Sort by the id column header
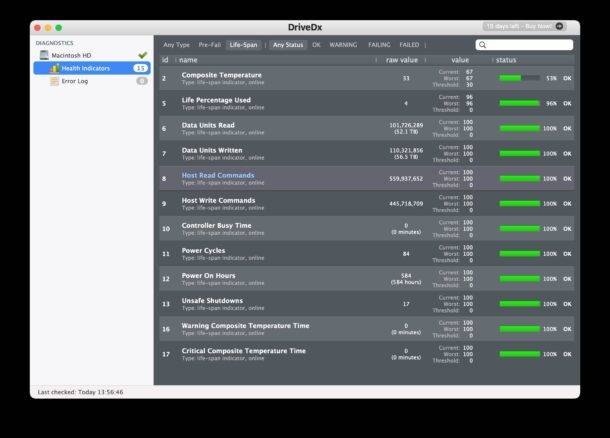This screenshot has width=610, height=438. point(165,60)
